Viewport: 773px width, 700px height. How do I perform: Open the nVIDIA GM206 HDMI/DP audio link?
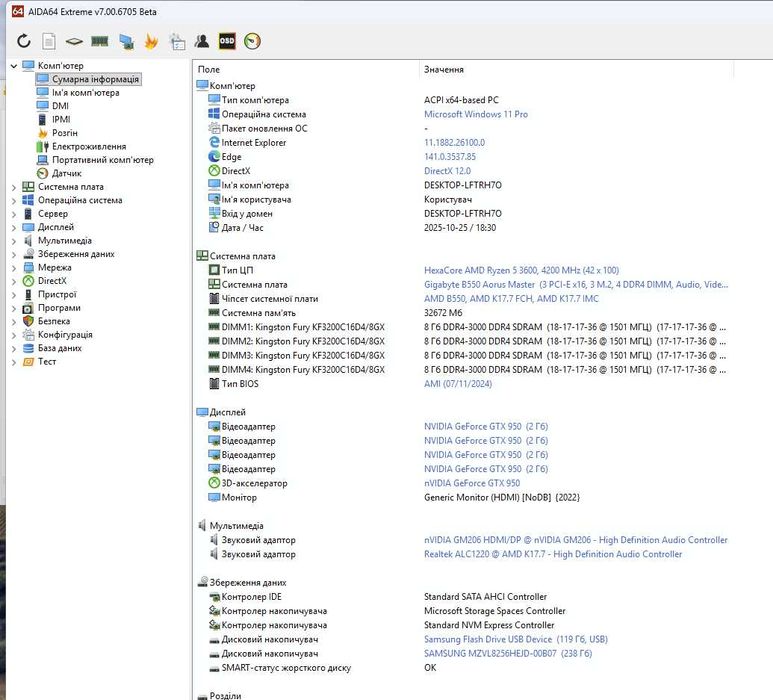pyautogui.click(x=575, y=540)
